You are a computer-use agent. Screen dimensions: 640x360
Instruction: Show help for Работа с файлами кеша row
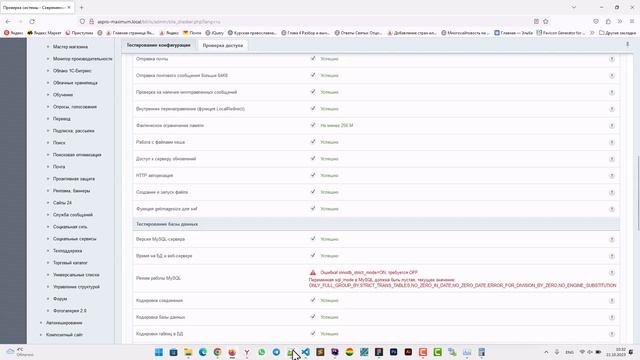(611, 142)
